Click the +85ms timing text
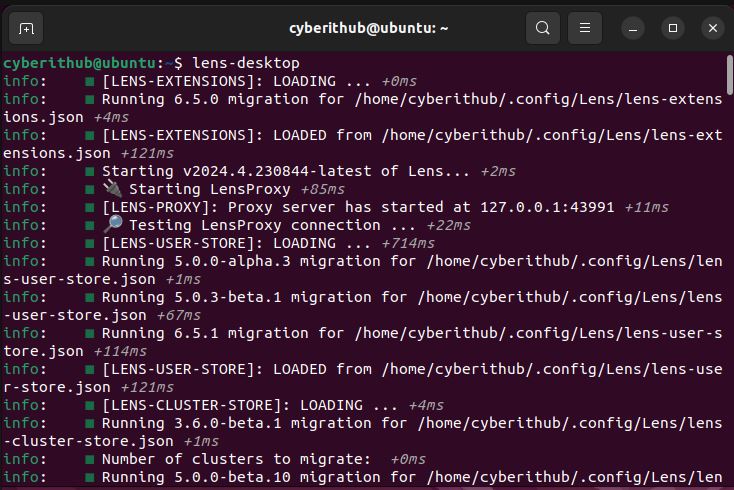This screenshot has width=734, height=490. pyautogui.click(x=323, y=189)
